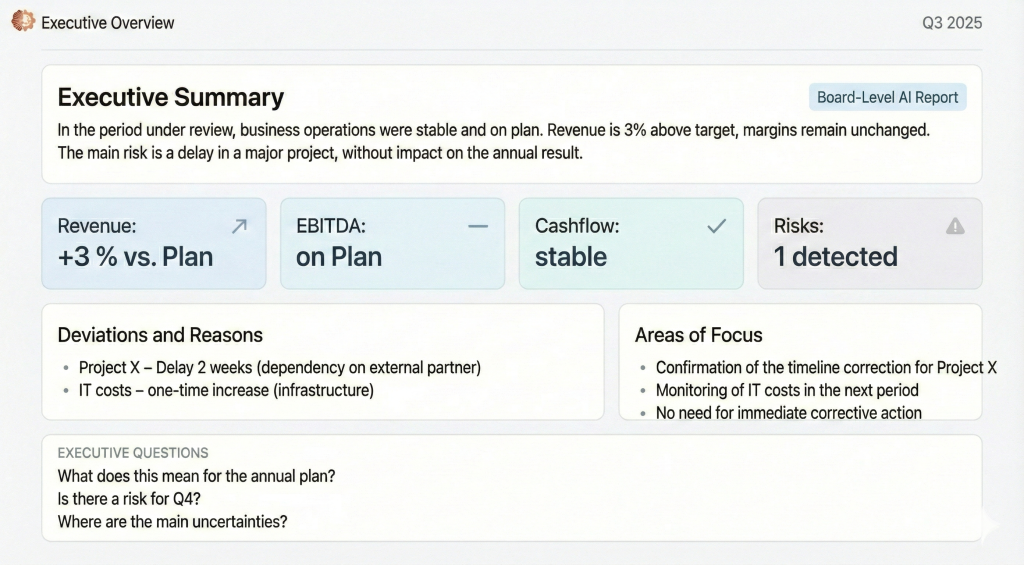This screenshot has height=565, width=1024.
Task: Select the Q3 2025 period label
Action: point(952,22)
